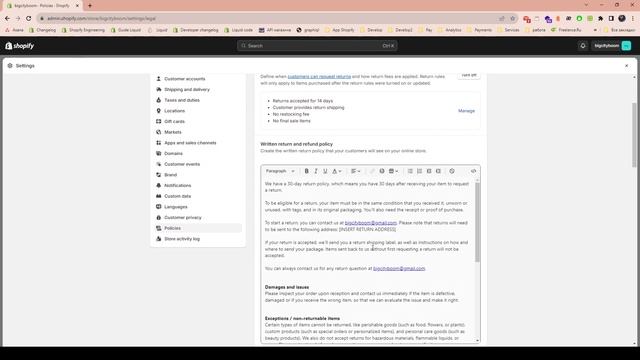This screenshot has width=640, height=360.
Task: Open insert table dropdown in editor
Action: click(x=393, y=171)
